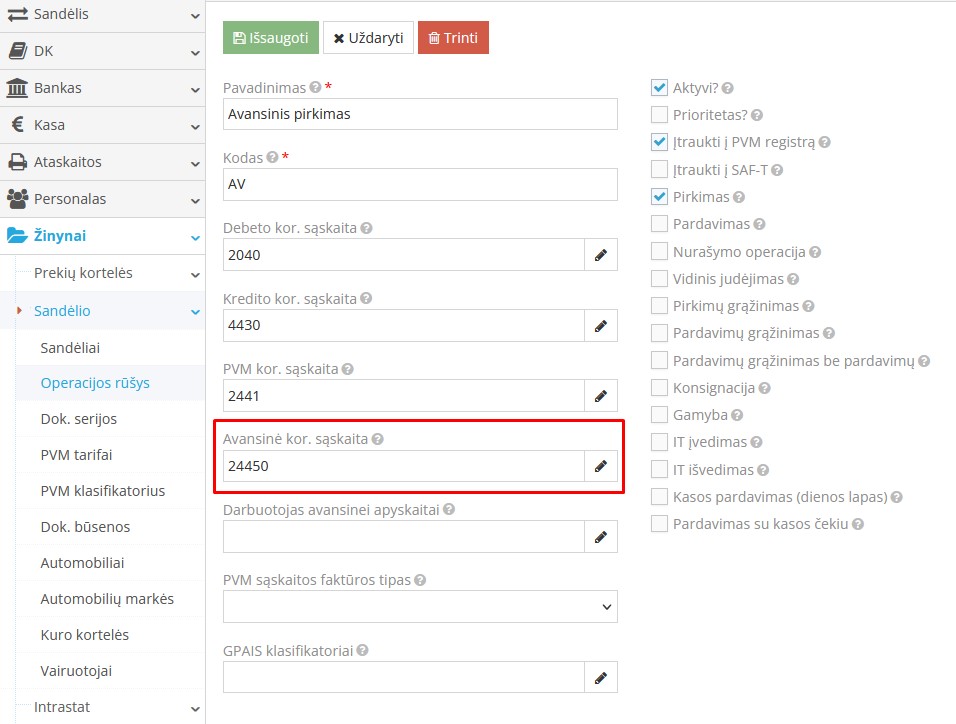The image size is (956, 724).
Task: Select Dok. serijos in sidebar
Action: tap(79, 419)
